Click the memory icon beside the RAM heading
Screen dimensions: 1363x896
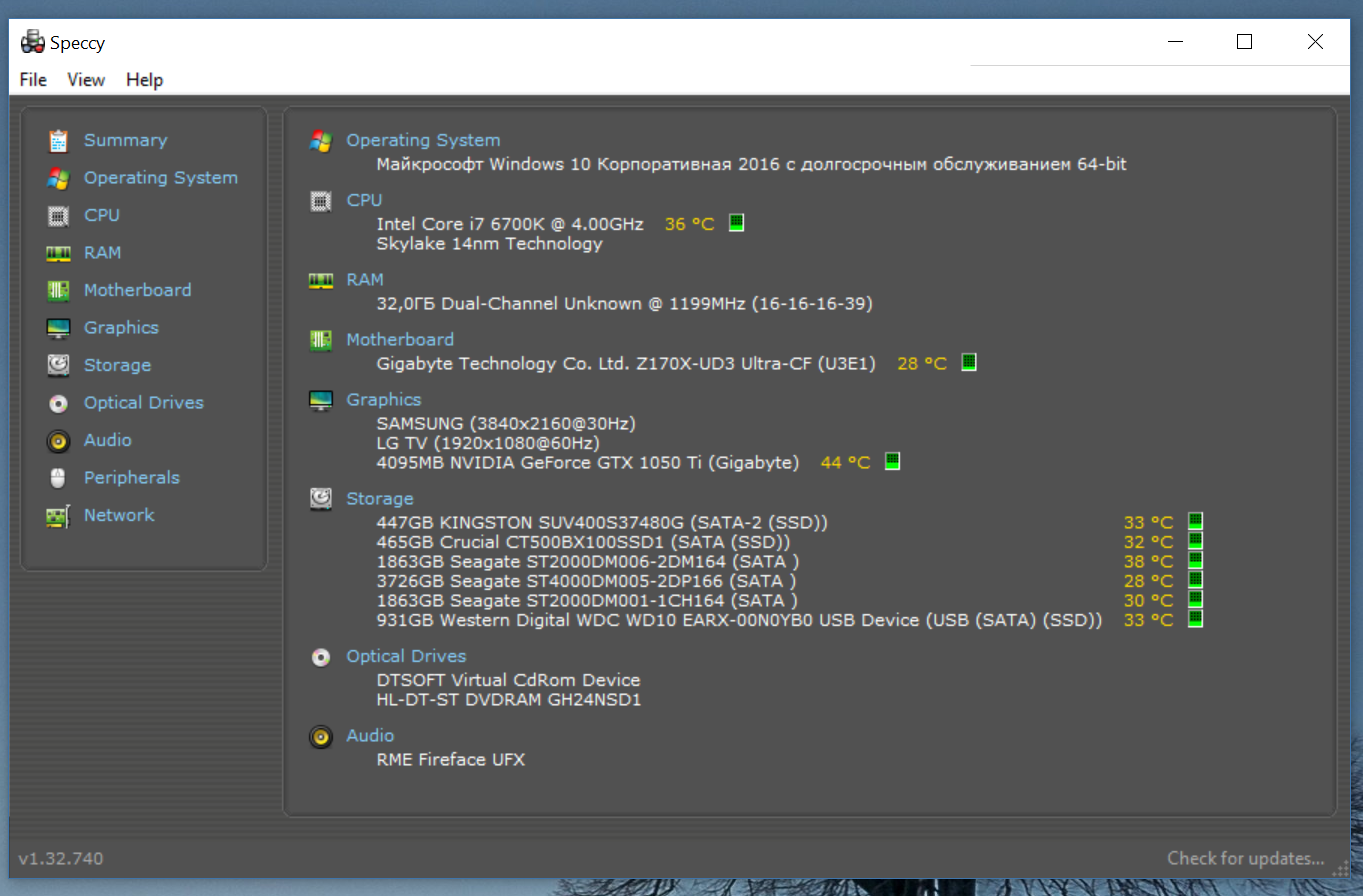tap(321, 281)
